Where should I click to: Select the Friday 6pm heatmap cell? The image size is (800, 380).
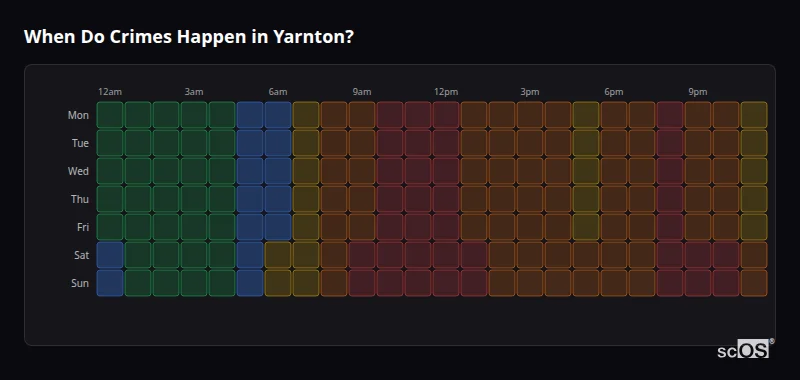click(x=614, y=227)
